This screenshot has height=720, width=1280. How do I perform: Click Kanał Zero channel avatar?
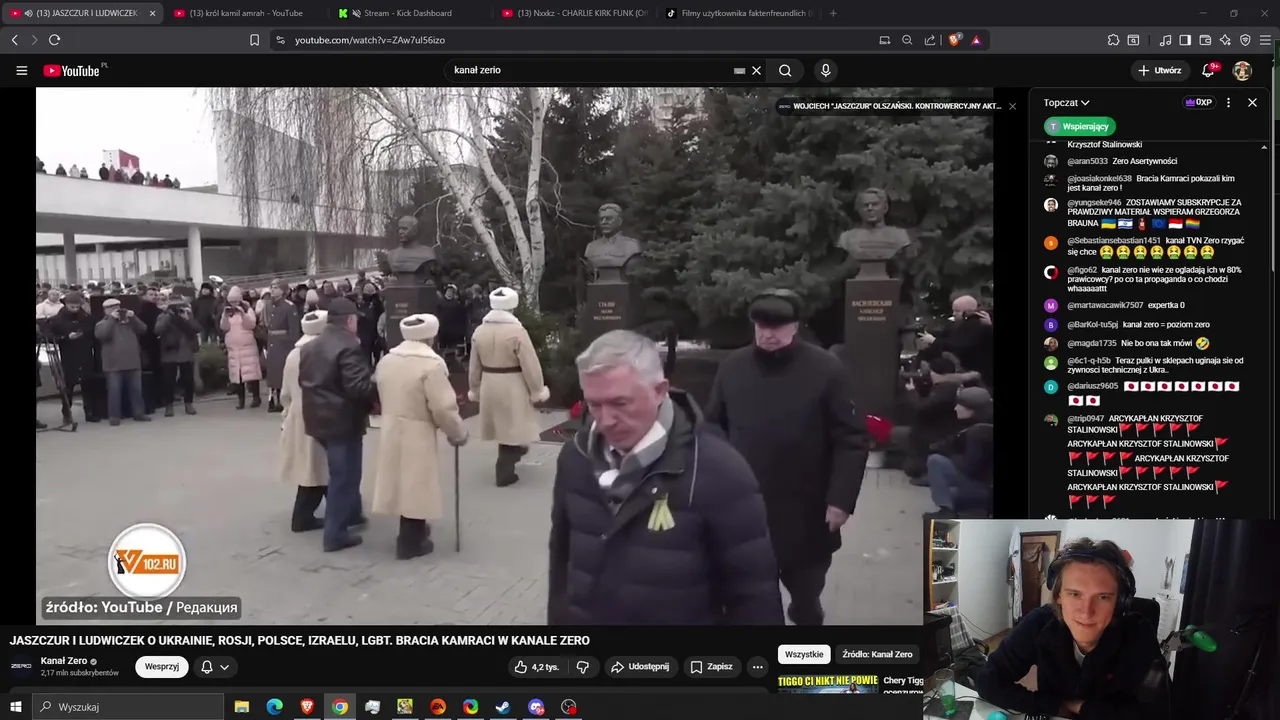[x=21, y=666]
